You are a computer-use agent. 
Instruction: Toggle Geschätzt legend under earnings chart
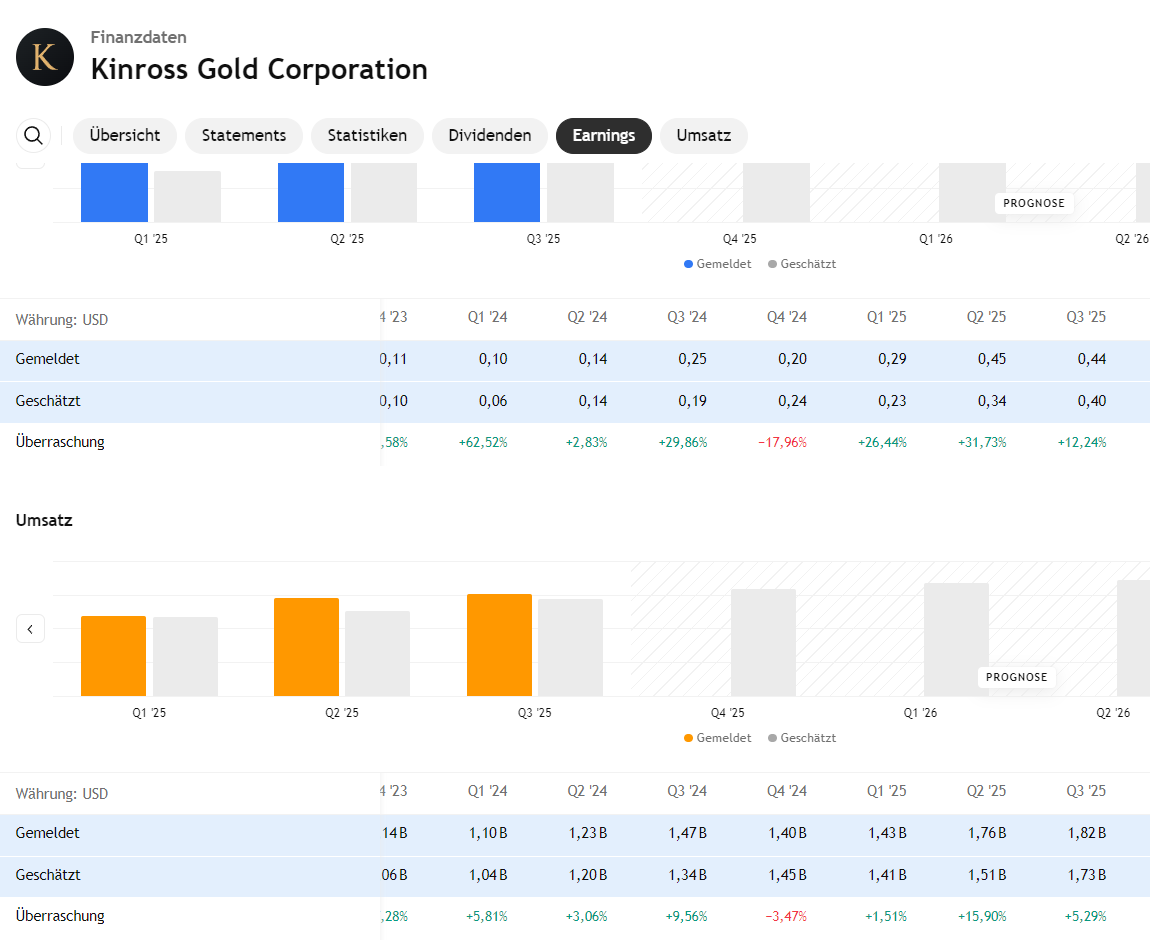802,264
